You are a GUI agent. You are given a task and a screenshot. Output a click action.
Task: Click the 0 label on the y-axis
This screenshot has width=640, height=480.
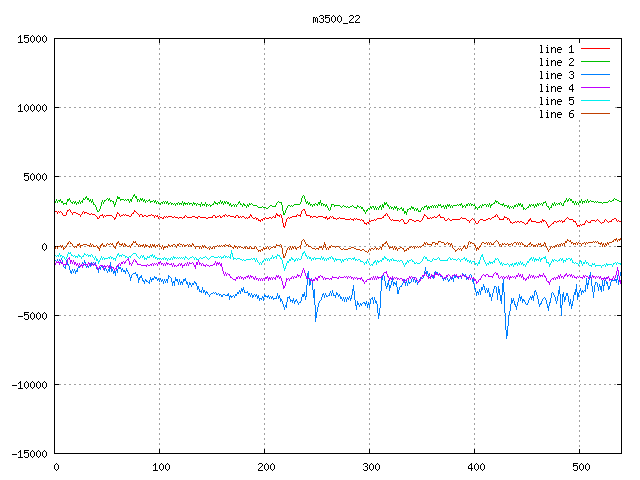(45, 246)
